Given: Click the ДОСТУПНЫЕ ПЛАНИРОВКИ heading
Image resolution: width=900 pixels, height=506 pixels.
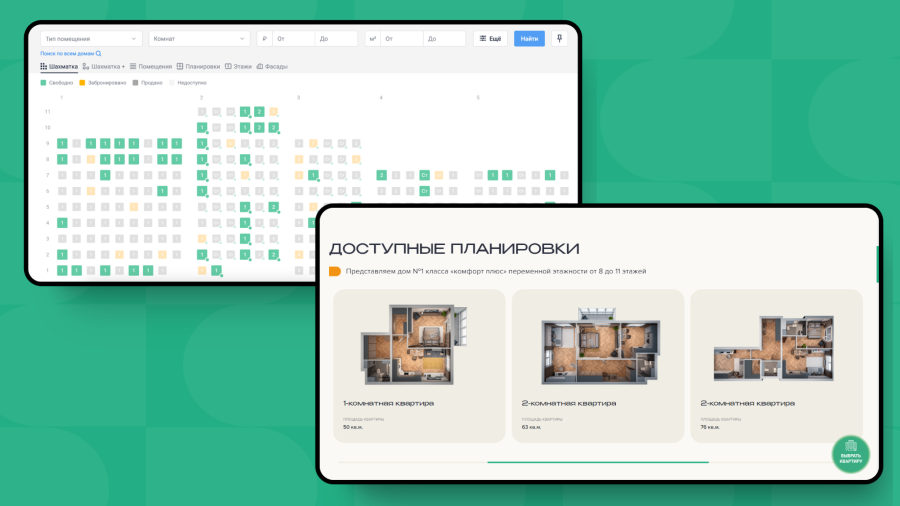Looking at the screenshot, I should pos(454,248).
